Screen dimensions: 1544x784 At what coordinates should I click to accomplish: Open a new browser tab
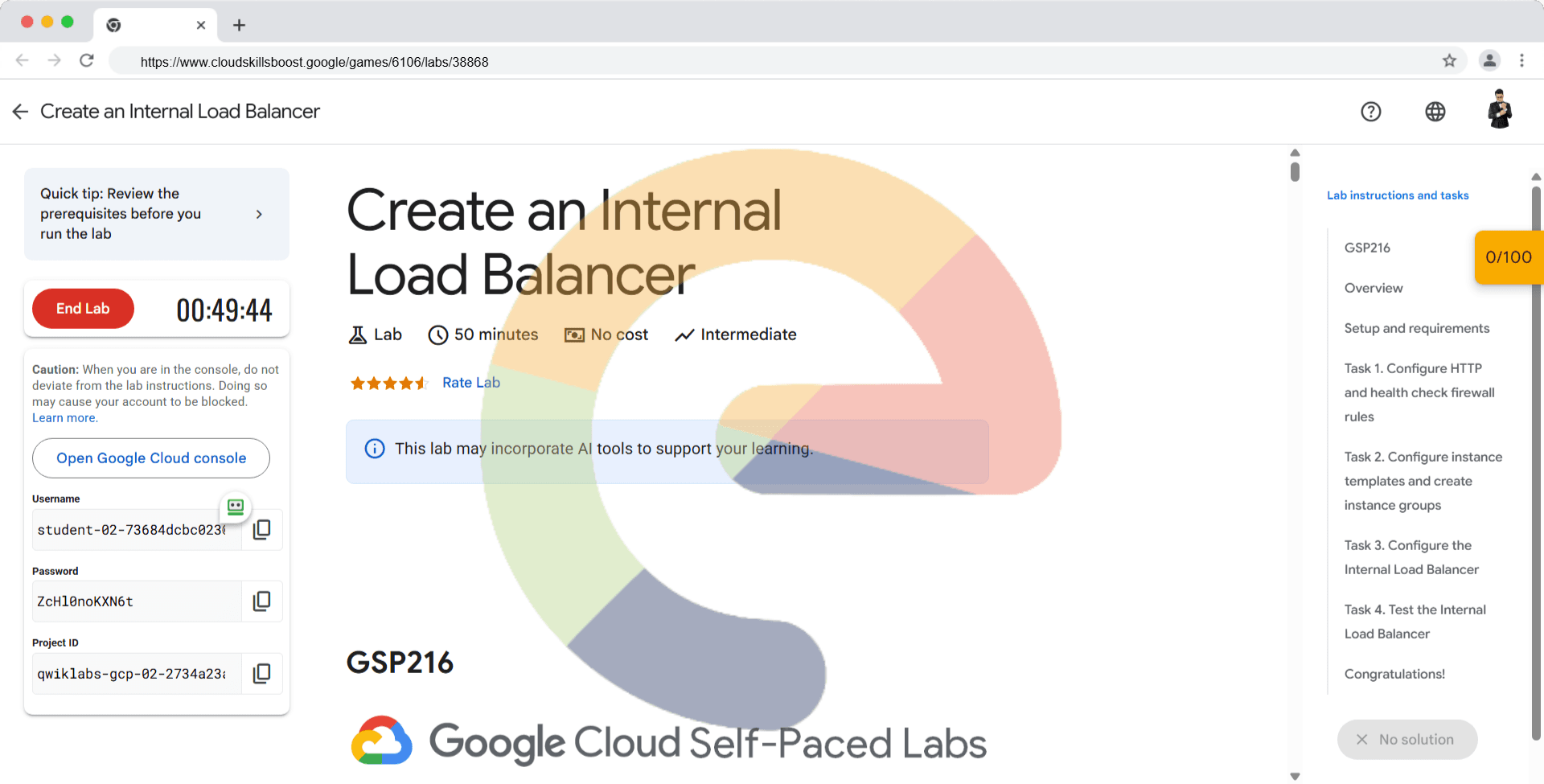coord(239,25)
